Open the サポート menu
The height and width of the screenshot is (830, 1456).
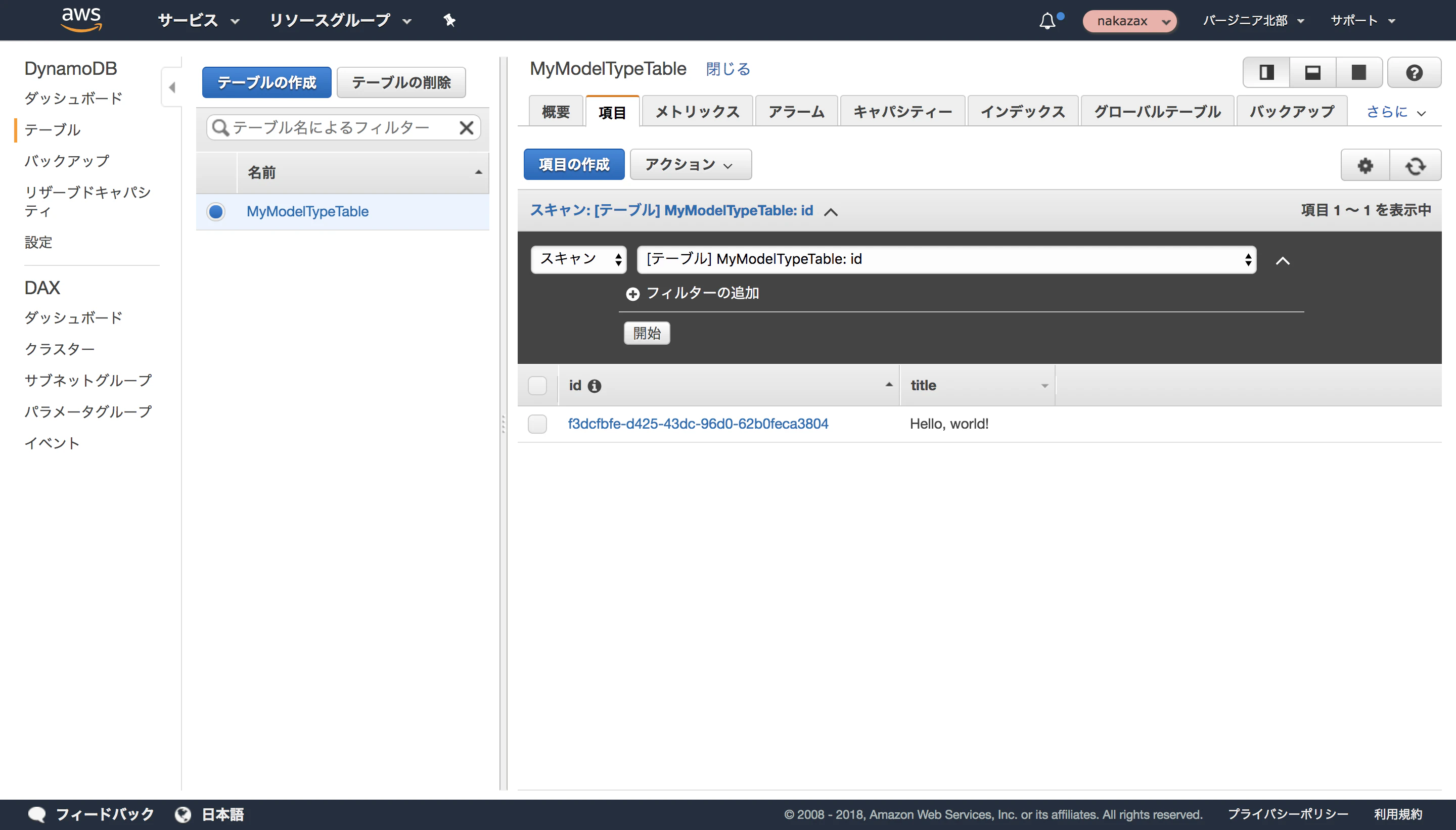coord(1363,21)
